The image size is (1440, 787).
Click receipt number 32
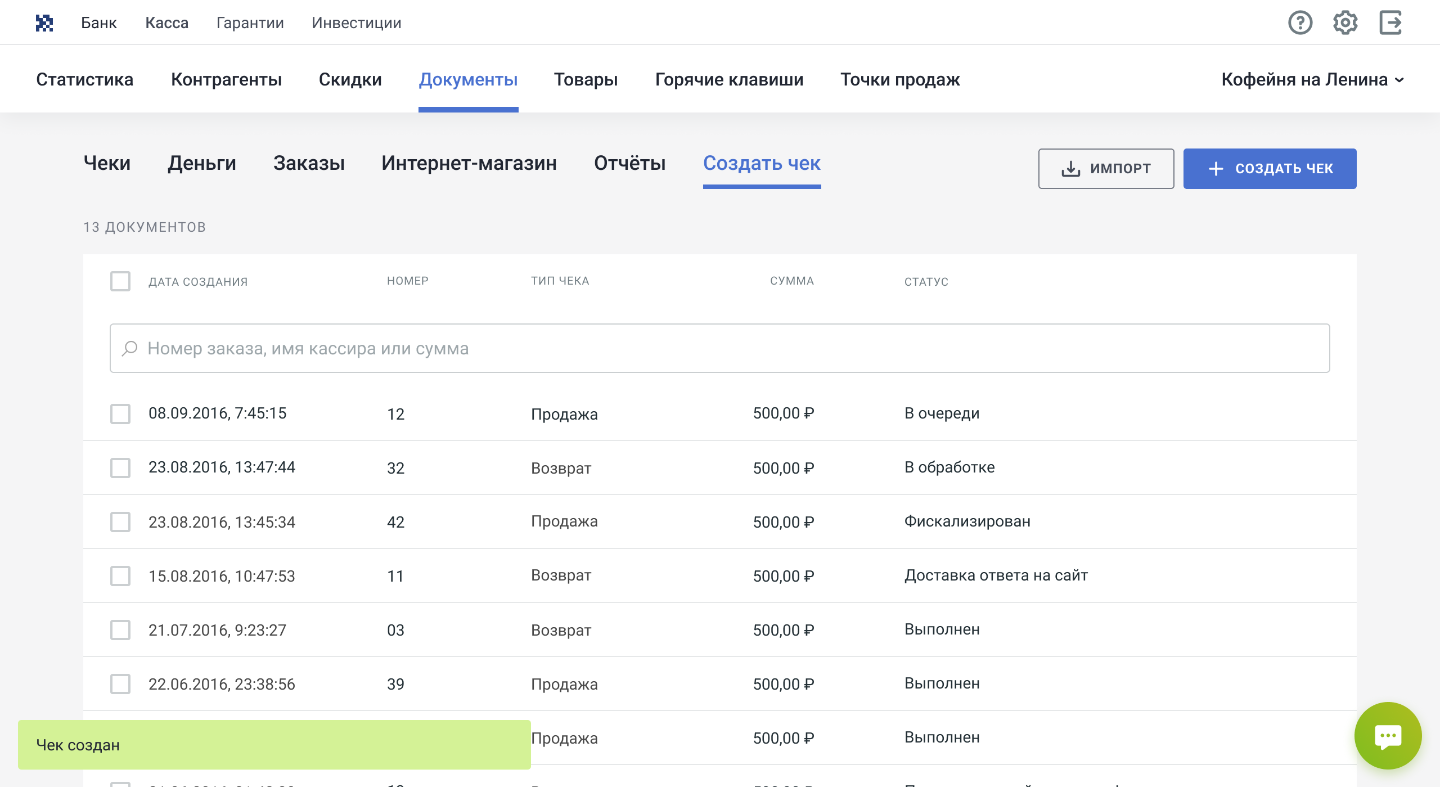click(x=396, y=468)
